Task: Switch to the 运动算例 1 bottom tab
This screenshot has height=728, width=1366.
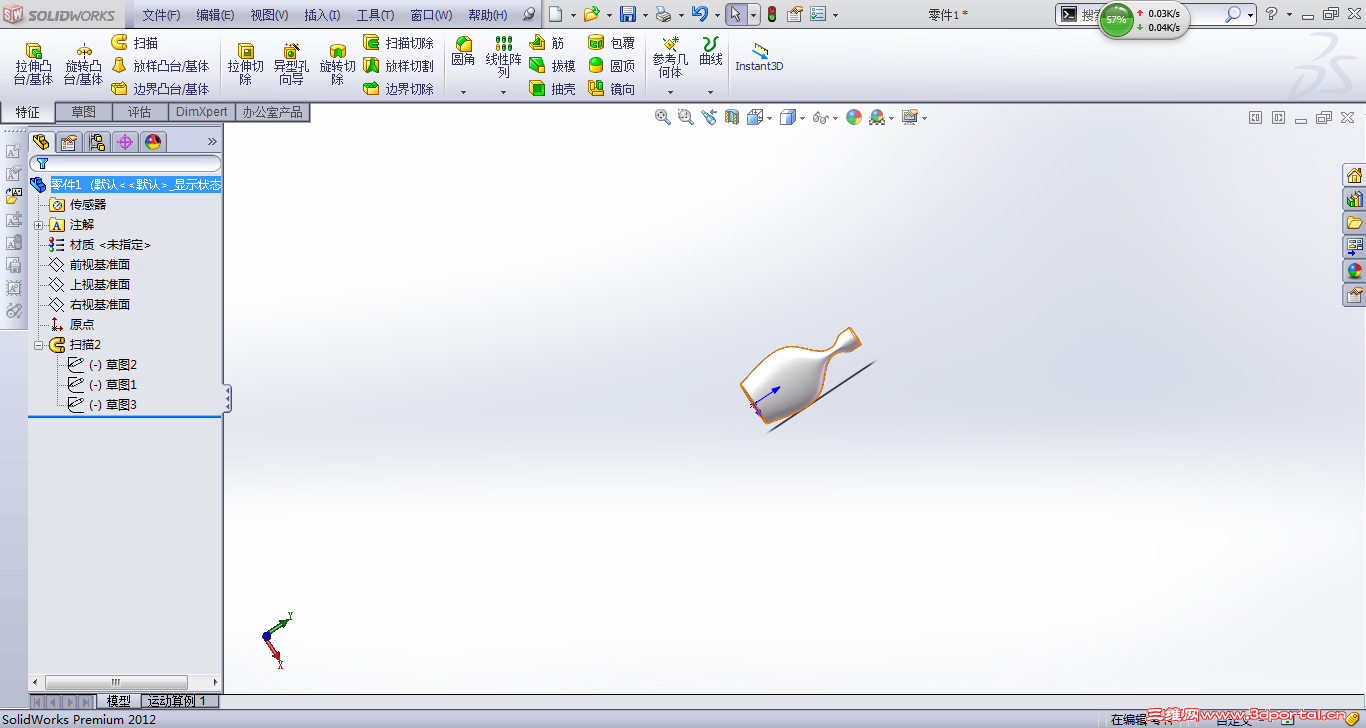Action: pyautogui.click(x=177, y=701)
